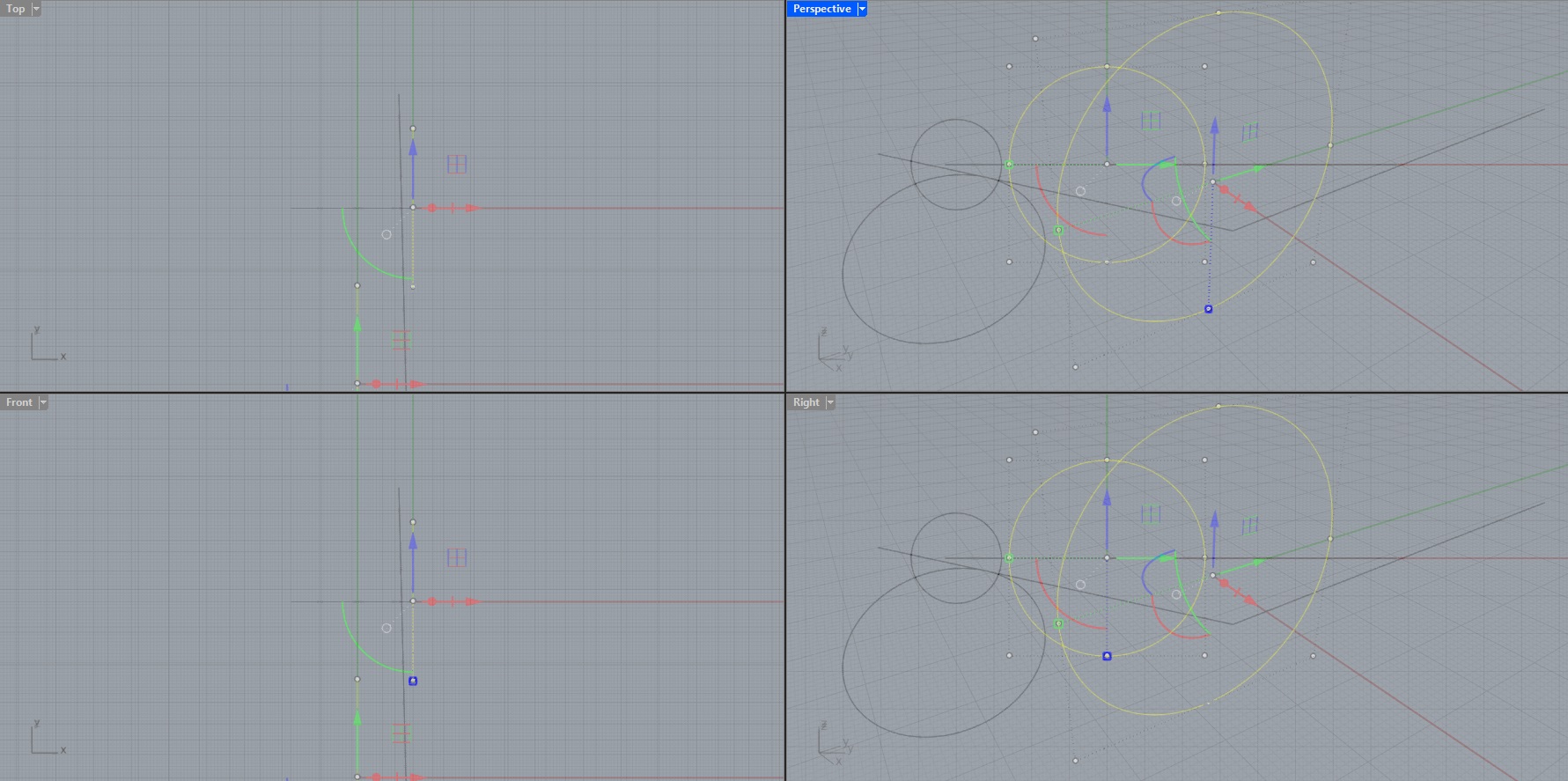1568x781 pixels.
Task: Click green planar move icon in Perspective view
Action: point(1151,121)
